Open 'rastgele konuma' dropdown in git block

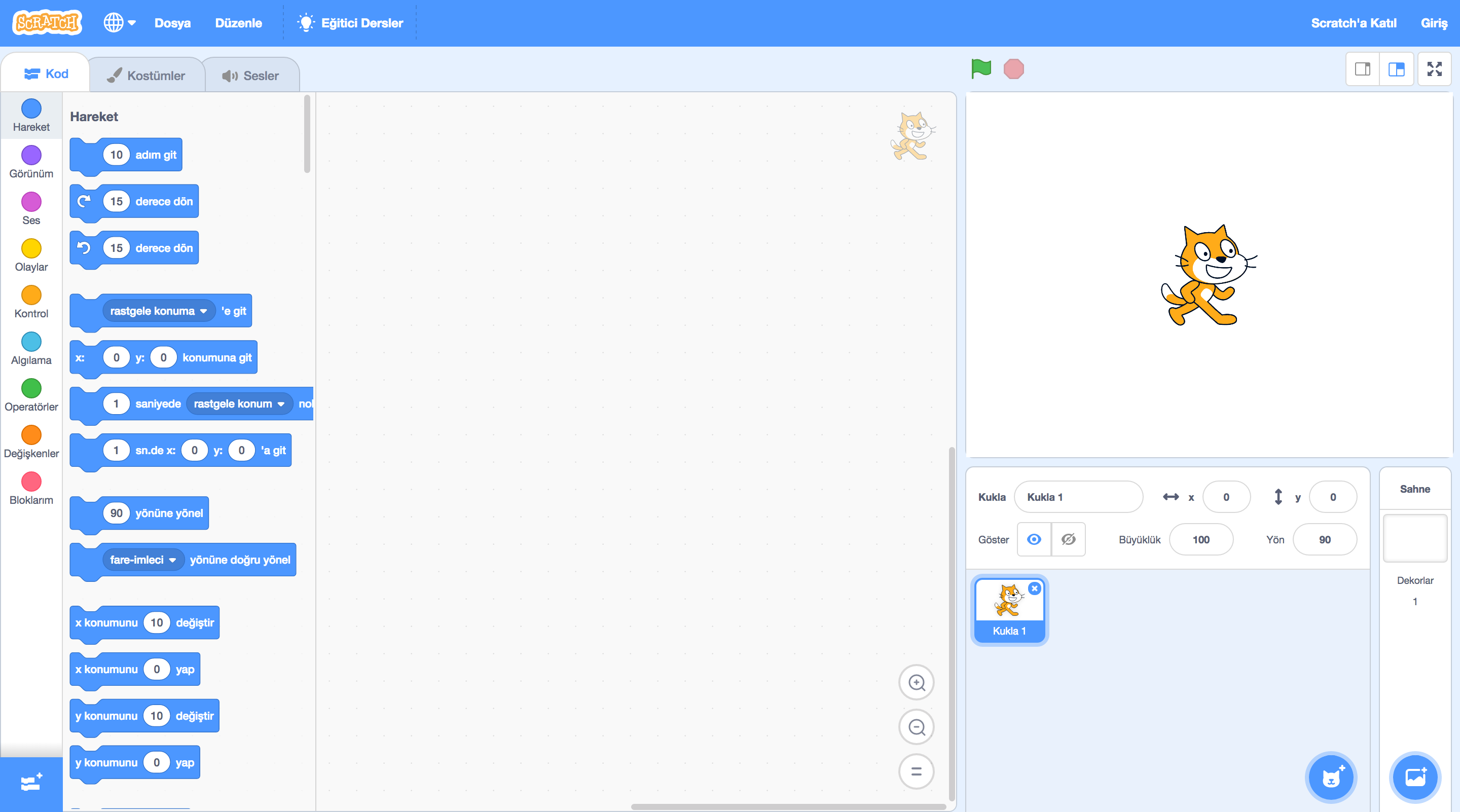(159, 311)
